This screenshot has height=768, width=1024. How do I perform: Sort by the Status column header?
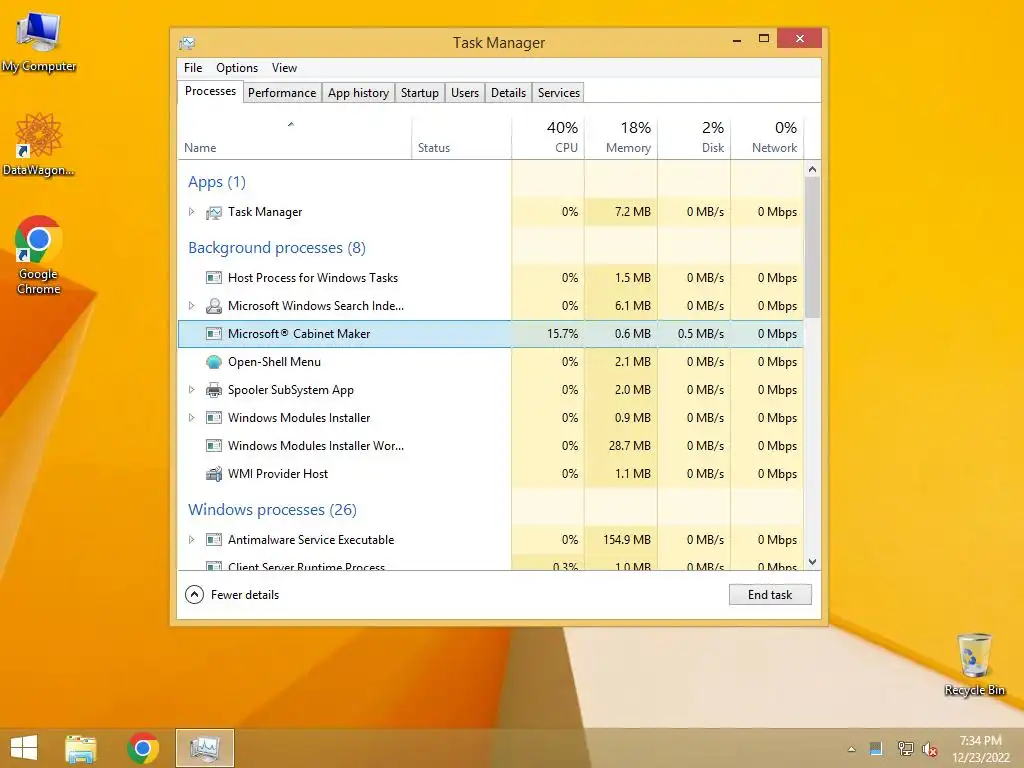pyautogui.click(x=462, y=138)
